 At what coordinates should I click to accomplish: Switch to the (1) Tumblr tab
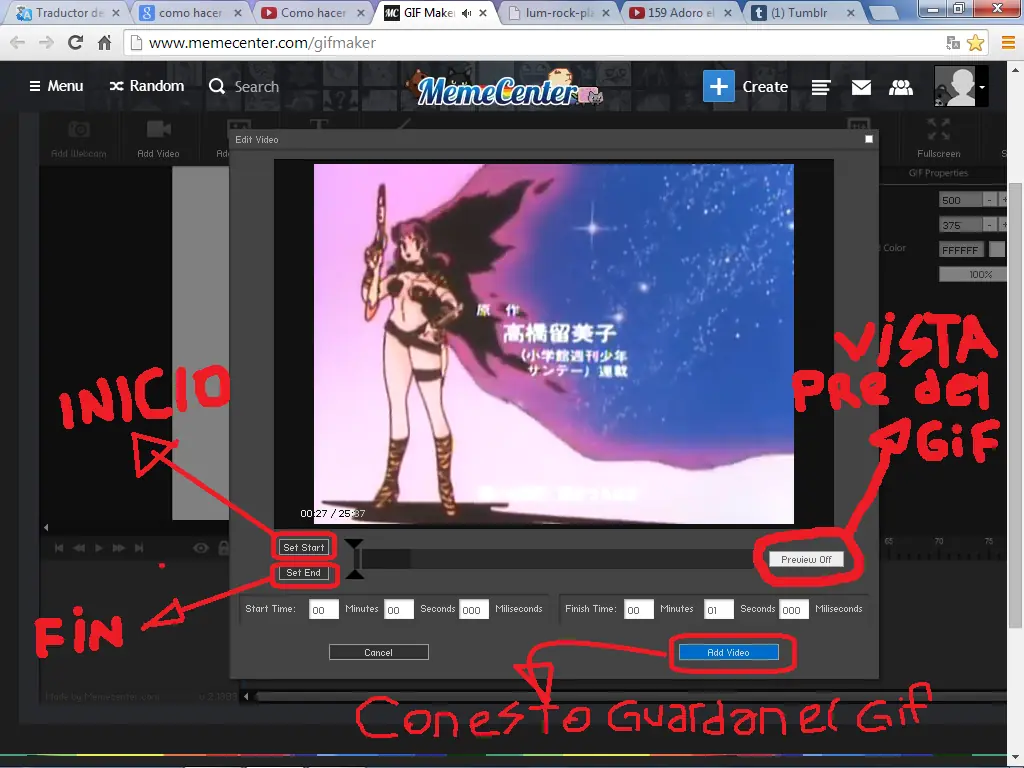coord(803,12)
